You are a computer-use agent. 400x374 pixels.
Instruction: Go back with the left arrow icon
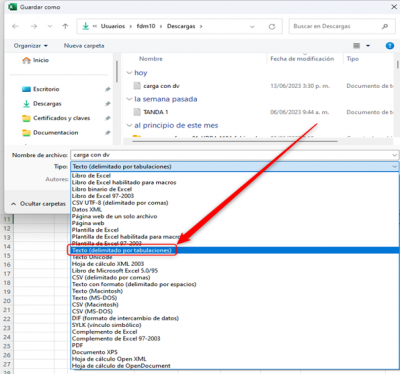coord(15,26)
